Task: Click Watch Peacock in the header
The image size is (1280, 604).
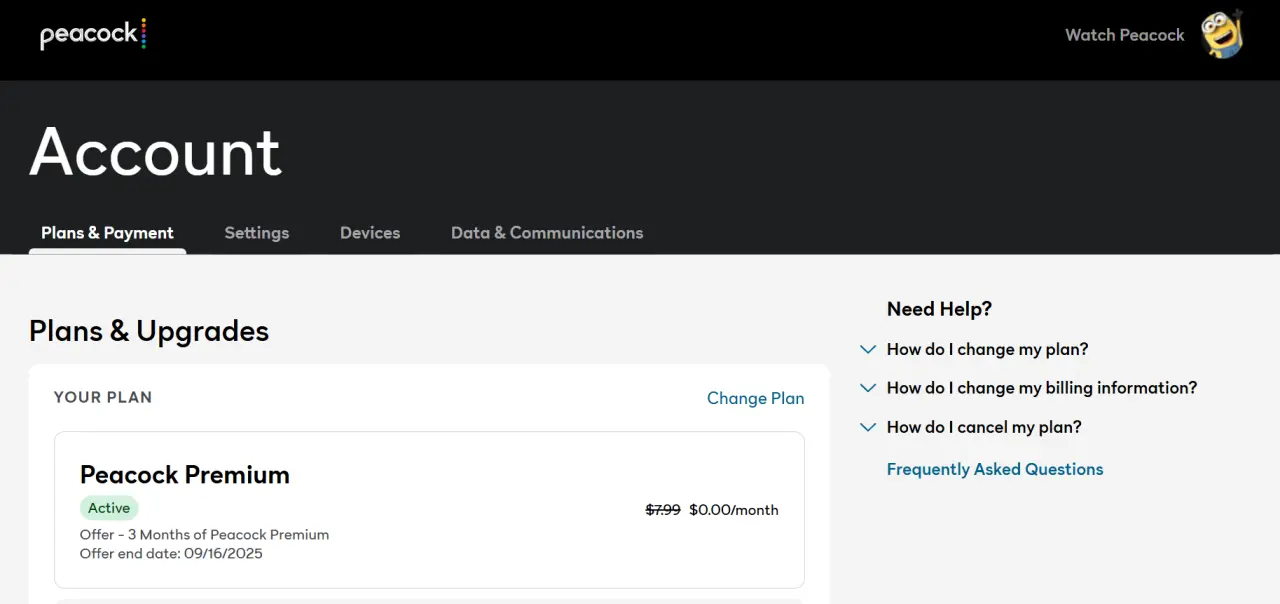Action: pos(1125,35)
